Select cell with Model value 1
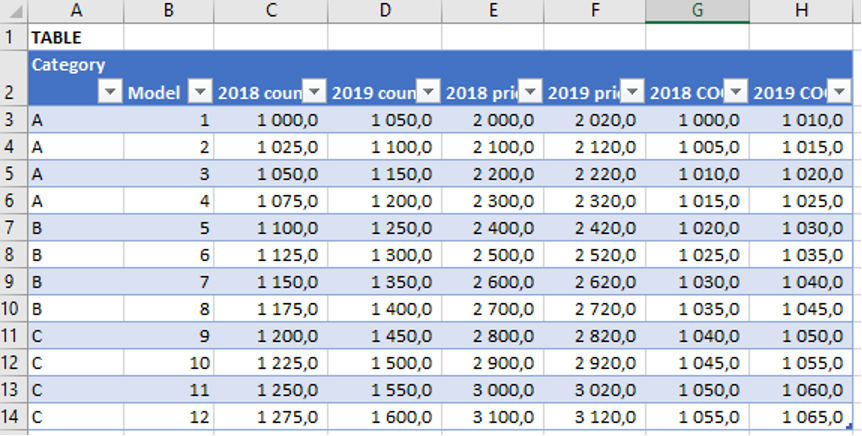The height and width of the screenshot is (436, 862). pos(169,119)
